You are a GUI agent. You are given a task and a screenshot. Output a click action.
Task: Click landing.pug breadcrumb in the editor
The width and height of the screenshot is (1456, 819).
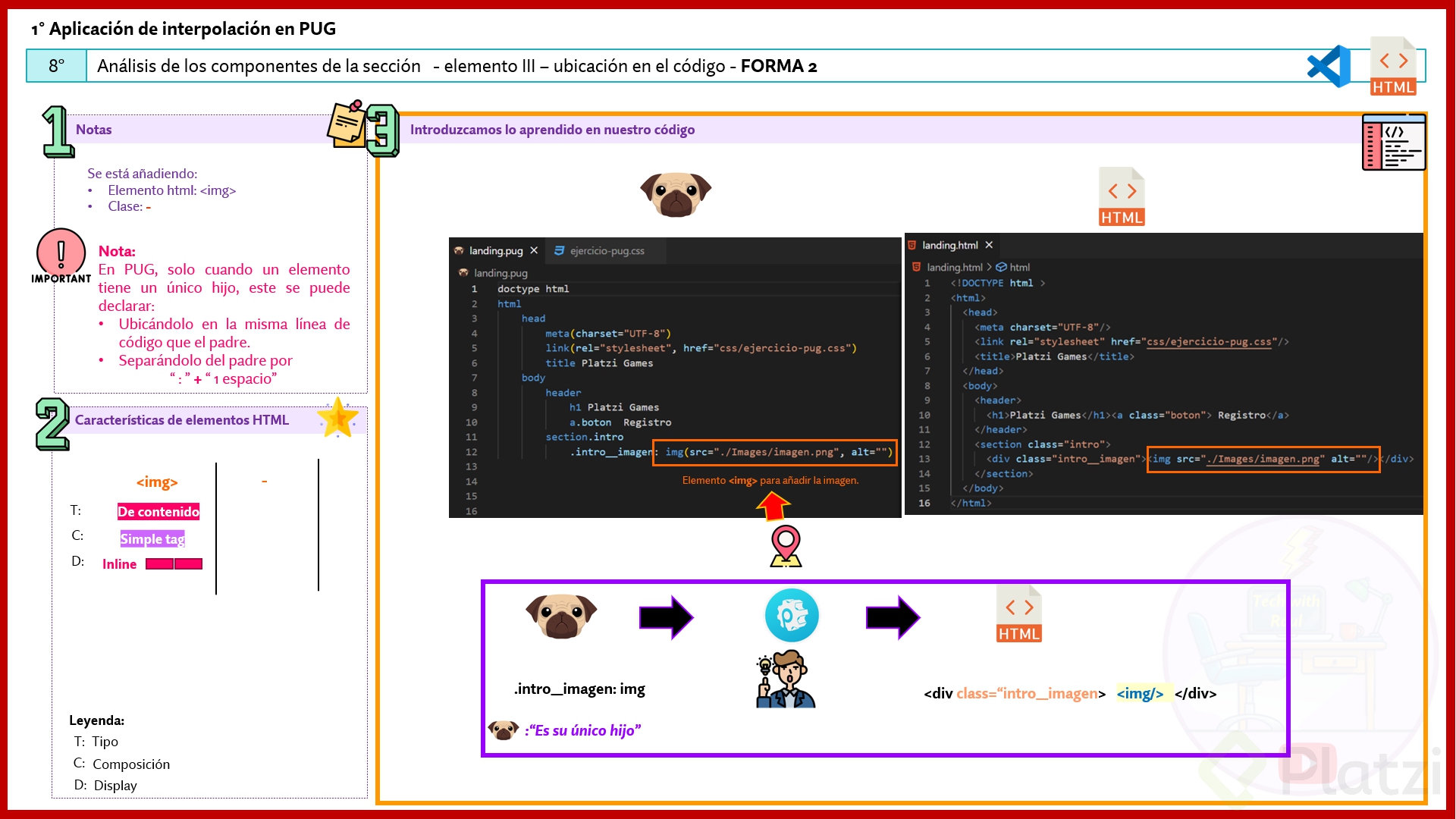coord(500,273)
